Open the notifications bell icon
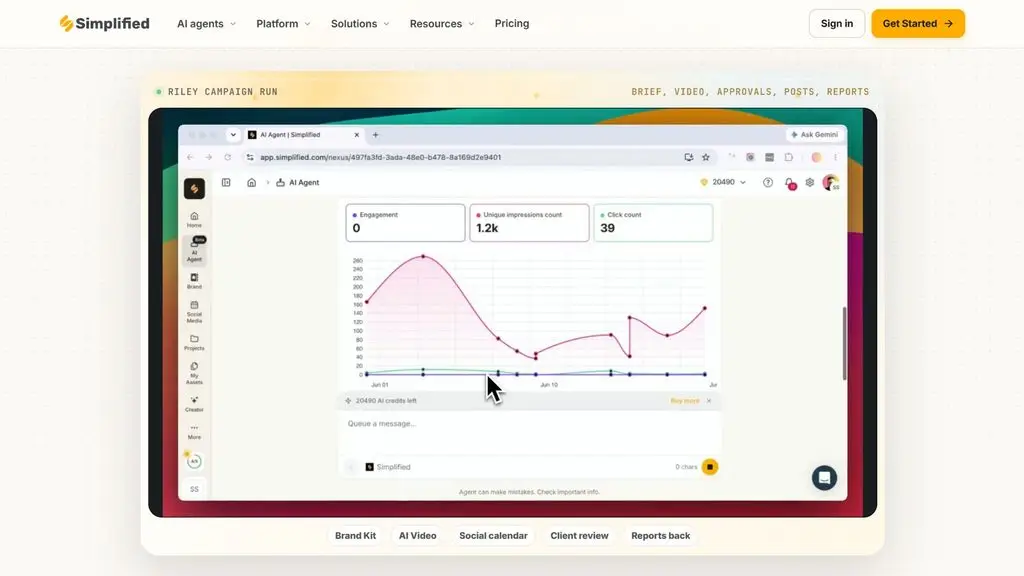Image resolution: width=1024 pixels, height=576 pixels. point(790,184)
